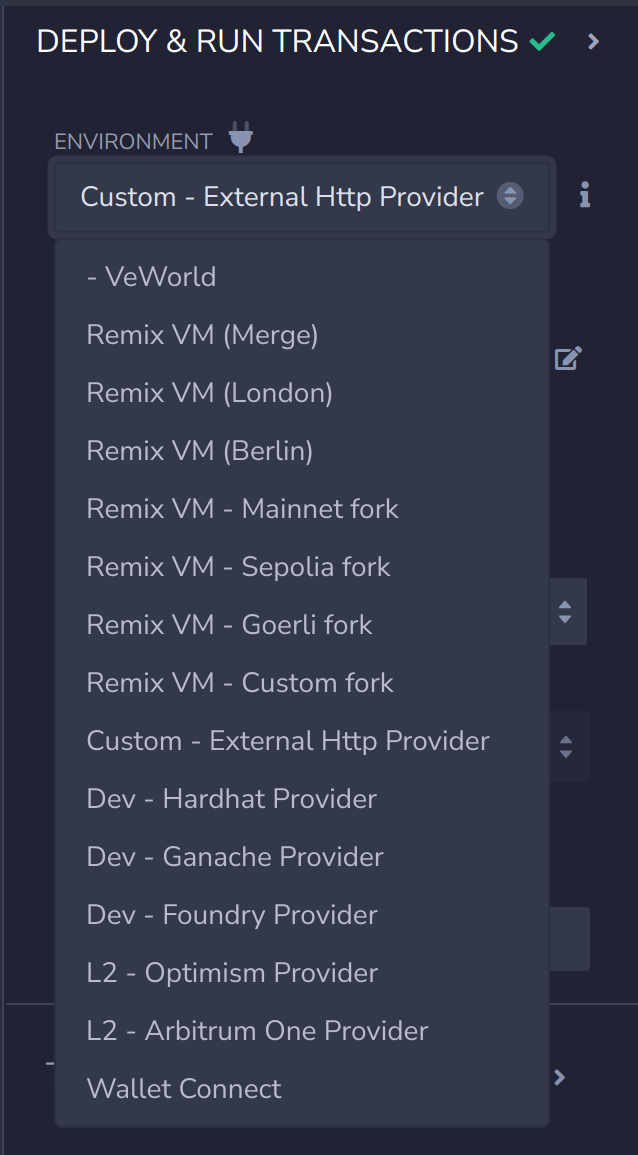Click the green checkmark status icon

543,42
